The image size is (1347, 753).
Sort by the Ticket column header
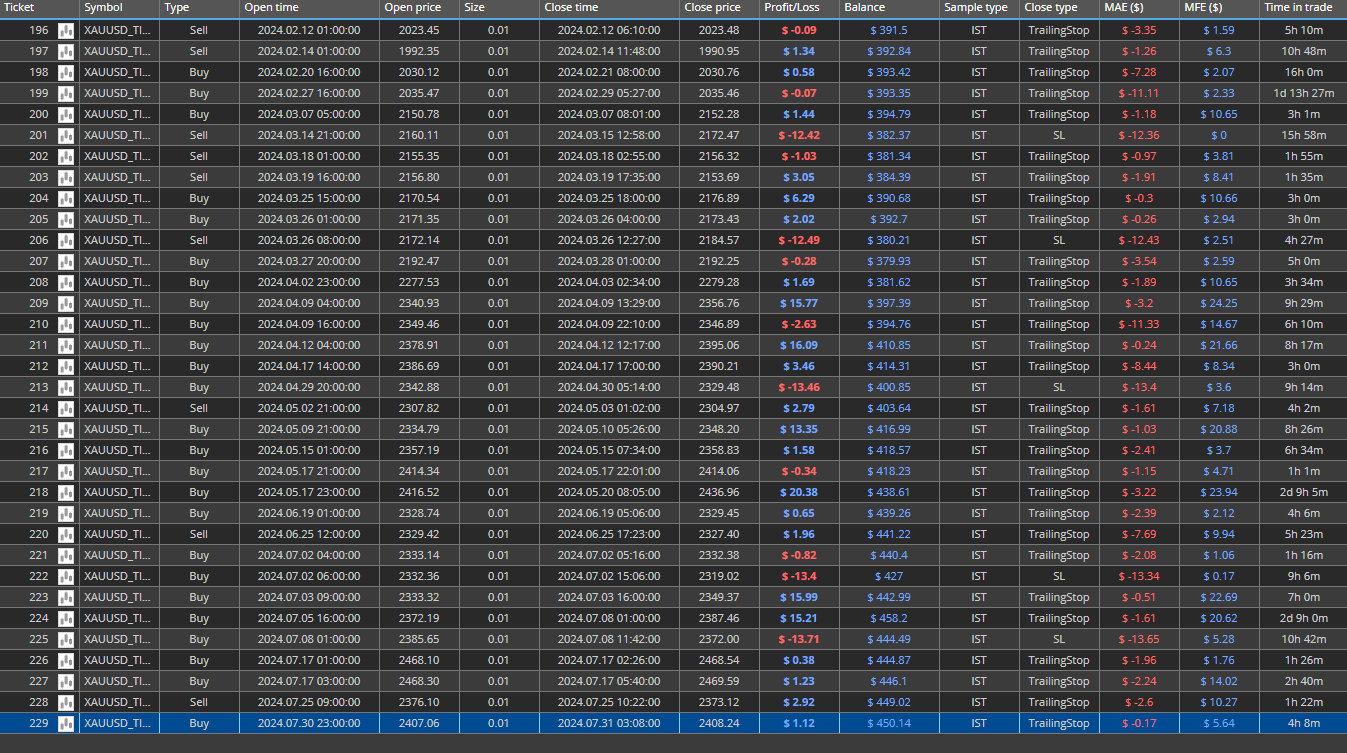40,8
